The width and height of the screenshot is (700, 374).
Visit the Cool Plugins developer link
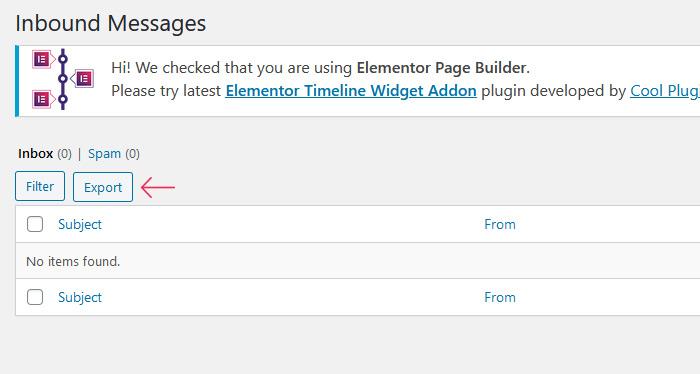(665, 91)
